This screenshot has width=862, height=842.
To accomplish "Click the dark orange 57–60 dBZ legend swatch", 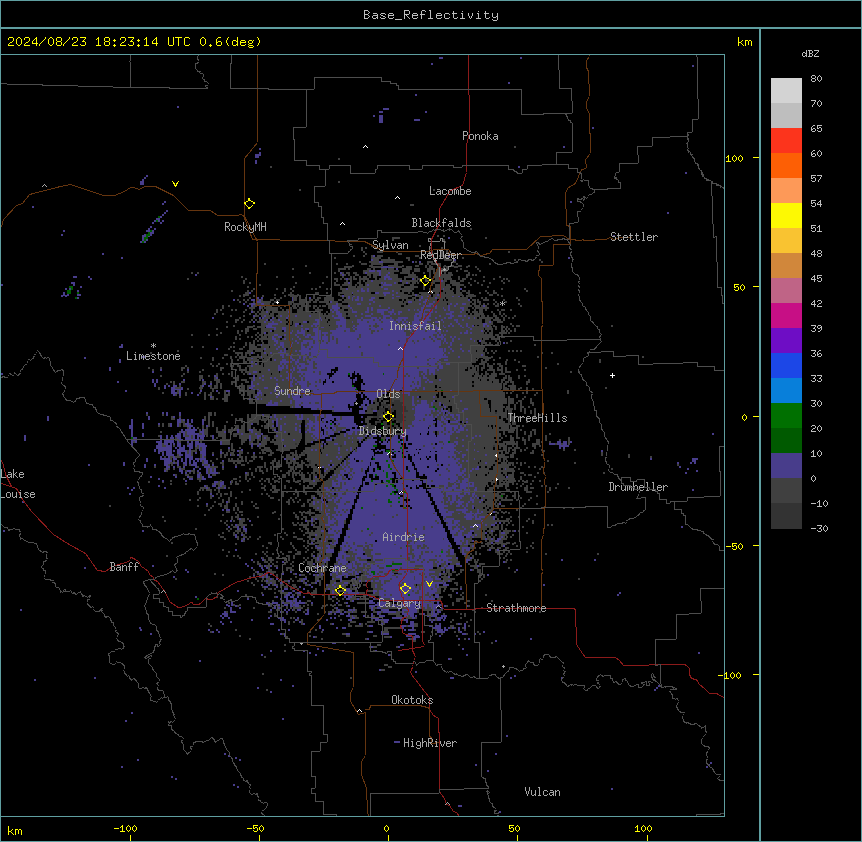I will [x=786, y=166].
